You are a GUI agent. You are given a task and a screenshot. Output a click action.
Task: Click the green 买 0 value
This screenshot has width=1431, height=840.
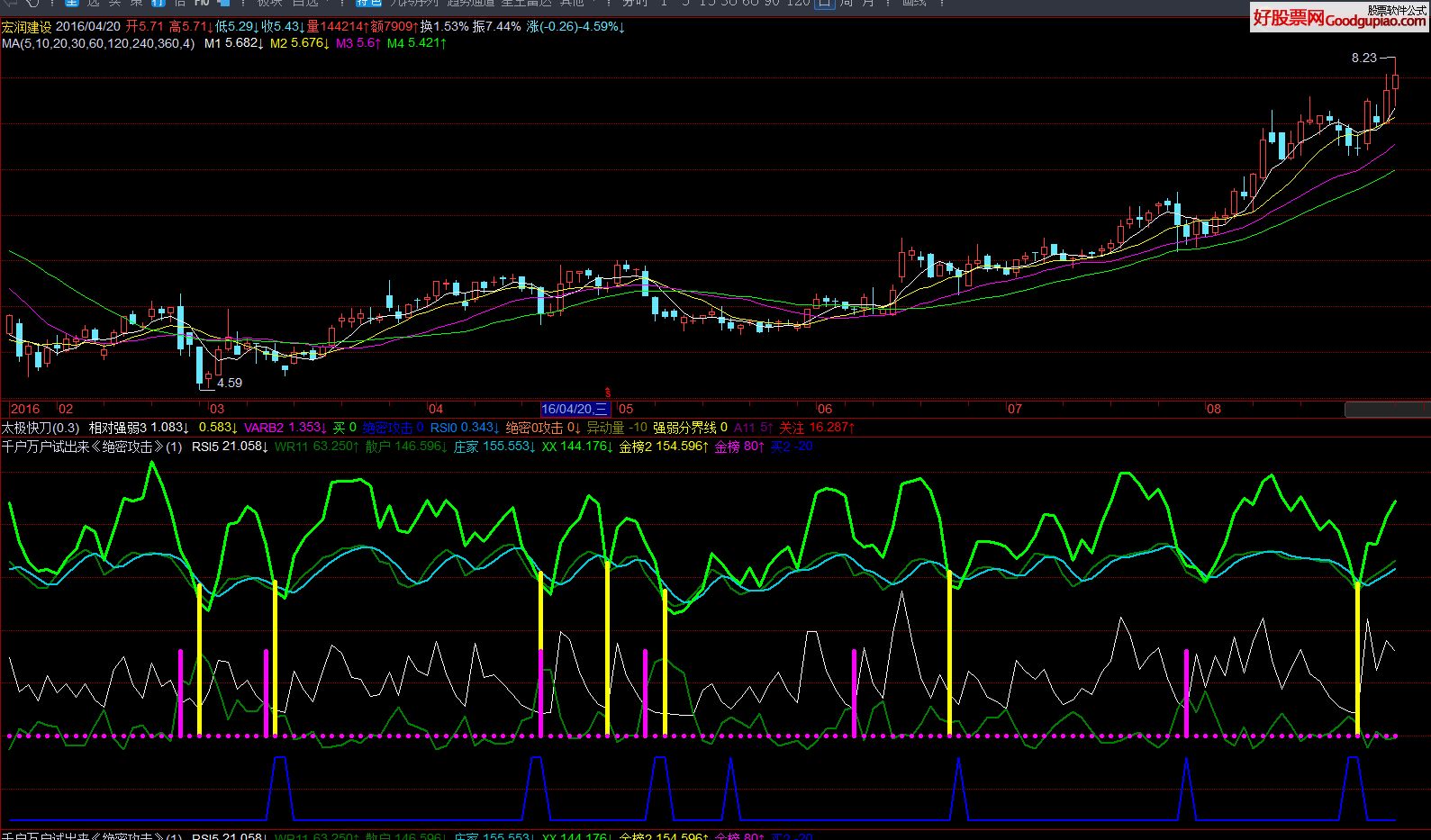344,428
